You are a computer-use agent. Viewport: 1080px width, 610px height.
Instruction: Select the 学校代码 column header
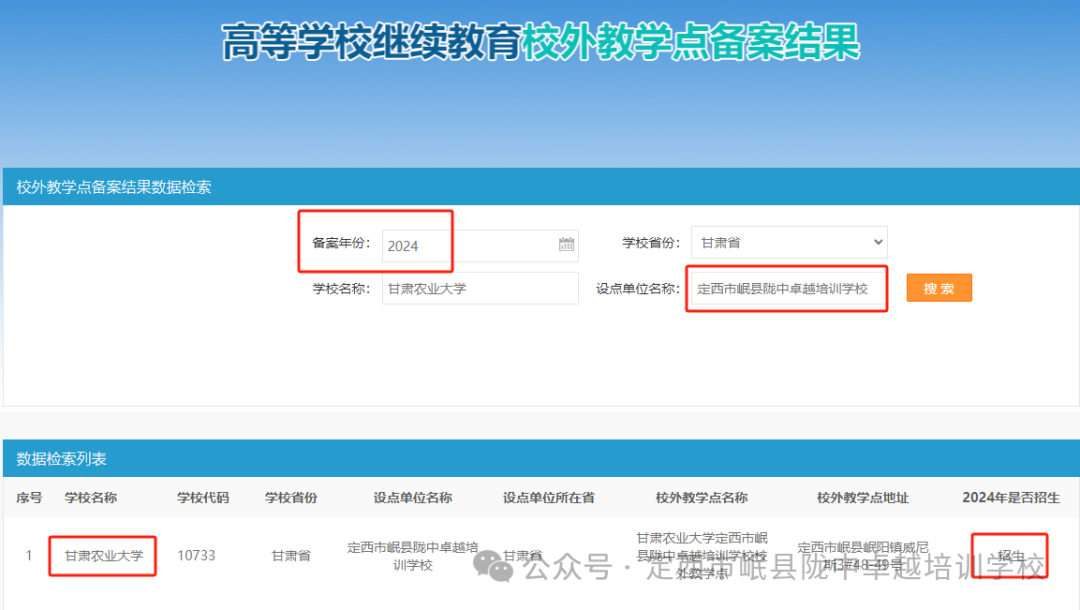pos(202,498)
